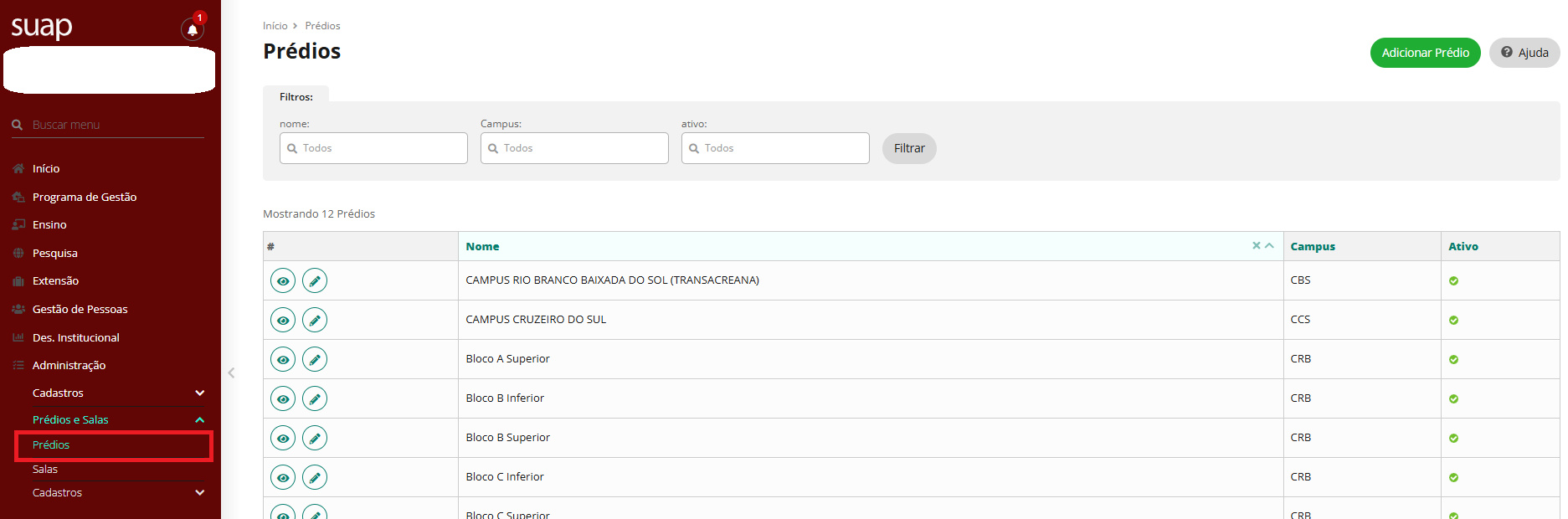
Task: View the Bloco B Inferior building
Action: click(283, 398)
